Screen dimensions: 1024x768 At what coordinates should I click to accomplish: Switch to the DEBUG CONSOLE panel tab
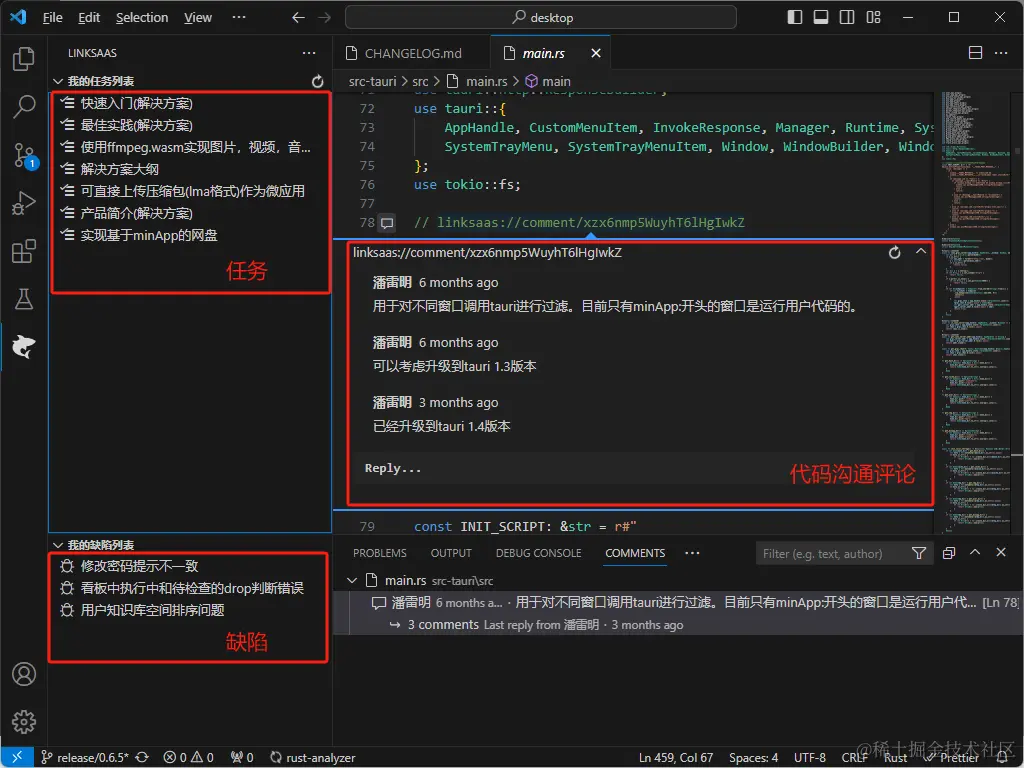coord(538,553)
